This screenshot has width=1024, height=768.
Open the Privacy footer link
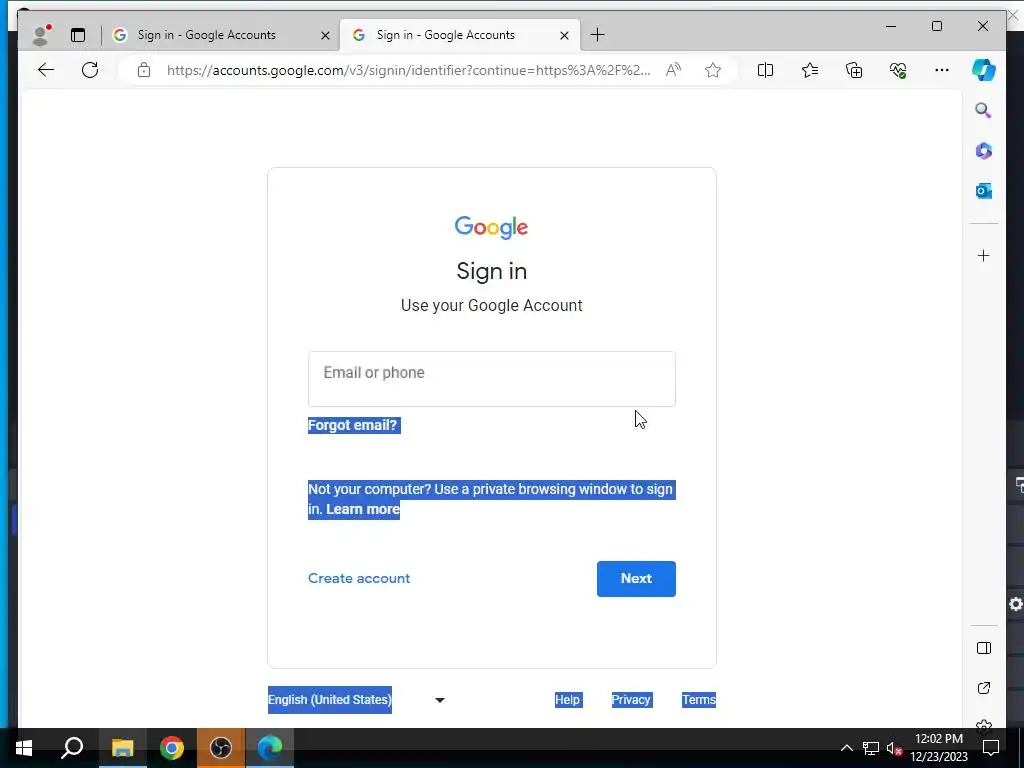point(631,700)
